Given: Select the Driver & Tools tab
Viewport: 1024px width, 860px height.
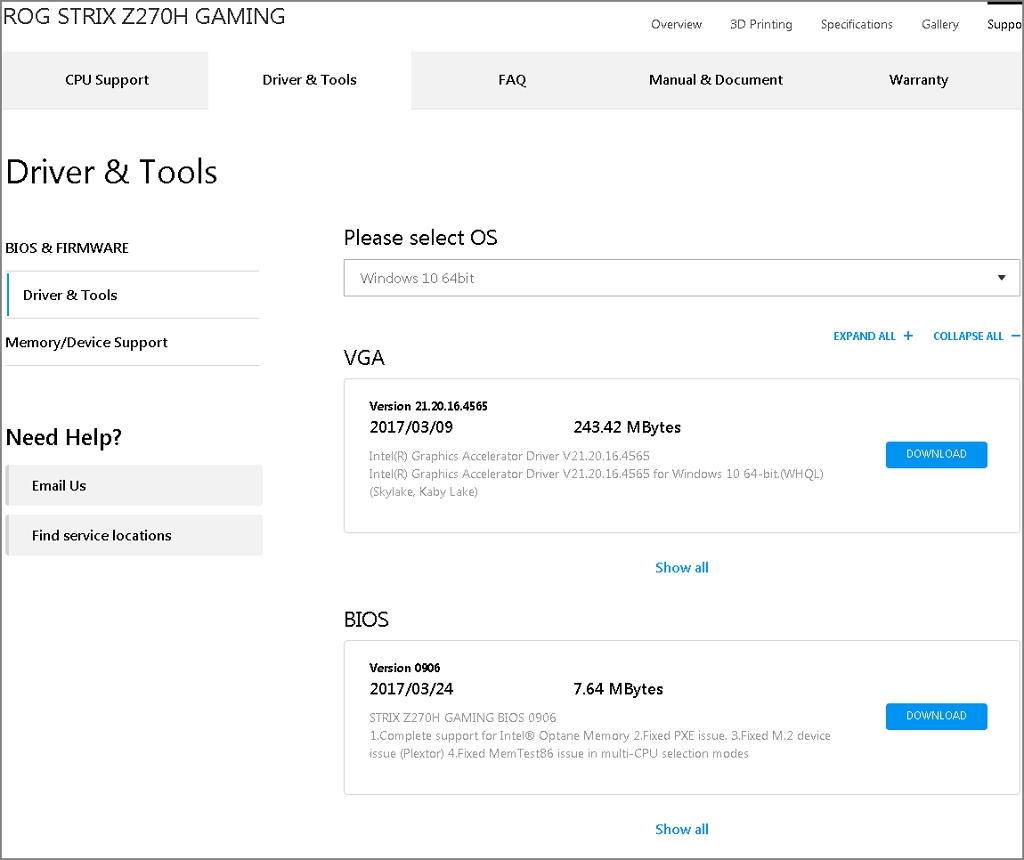Looking at the screenshot, I should coord(310,80).
